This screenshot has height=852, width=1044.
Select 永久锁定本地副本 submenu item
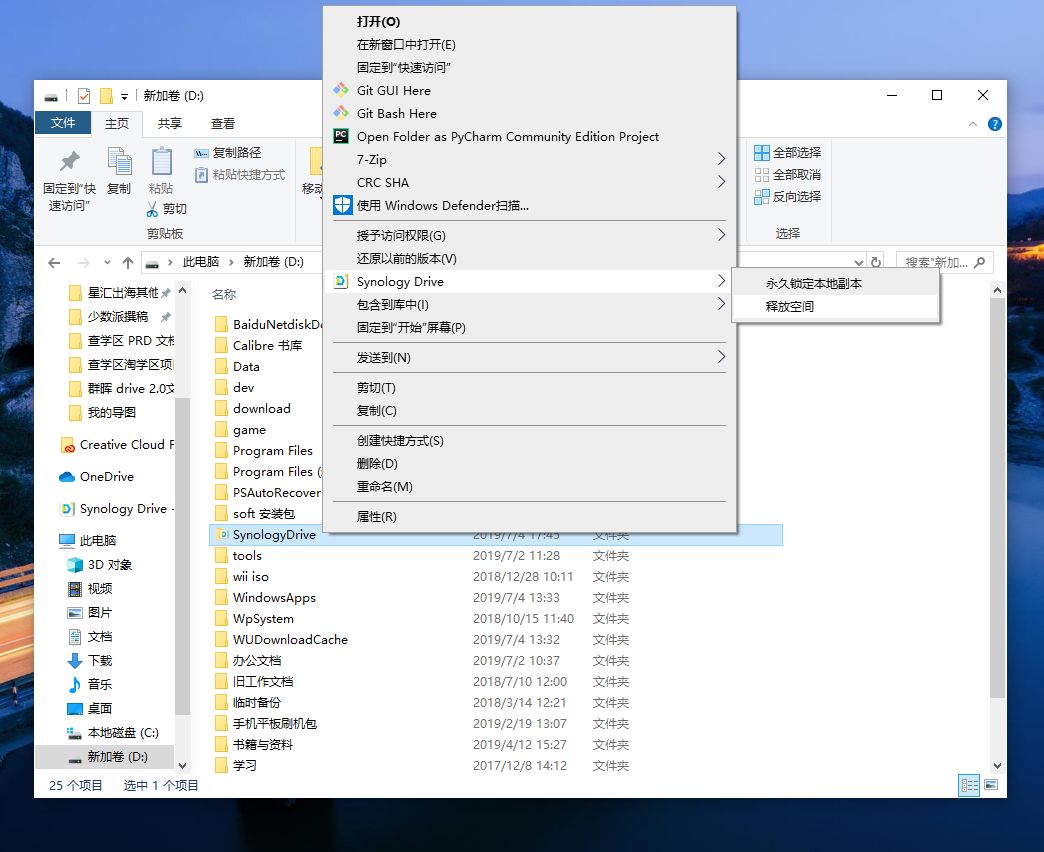(836, 284)
